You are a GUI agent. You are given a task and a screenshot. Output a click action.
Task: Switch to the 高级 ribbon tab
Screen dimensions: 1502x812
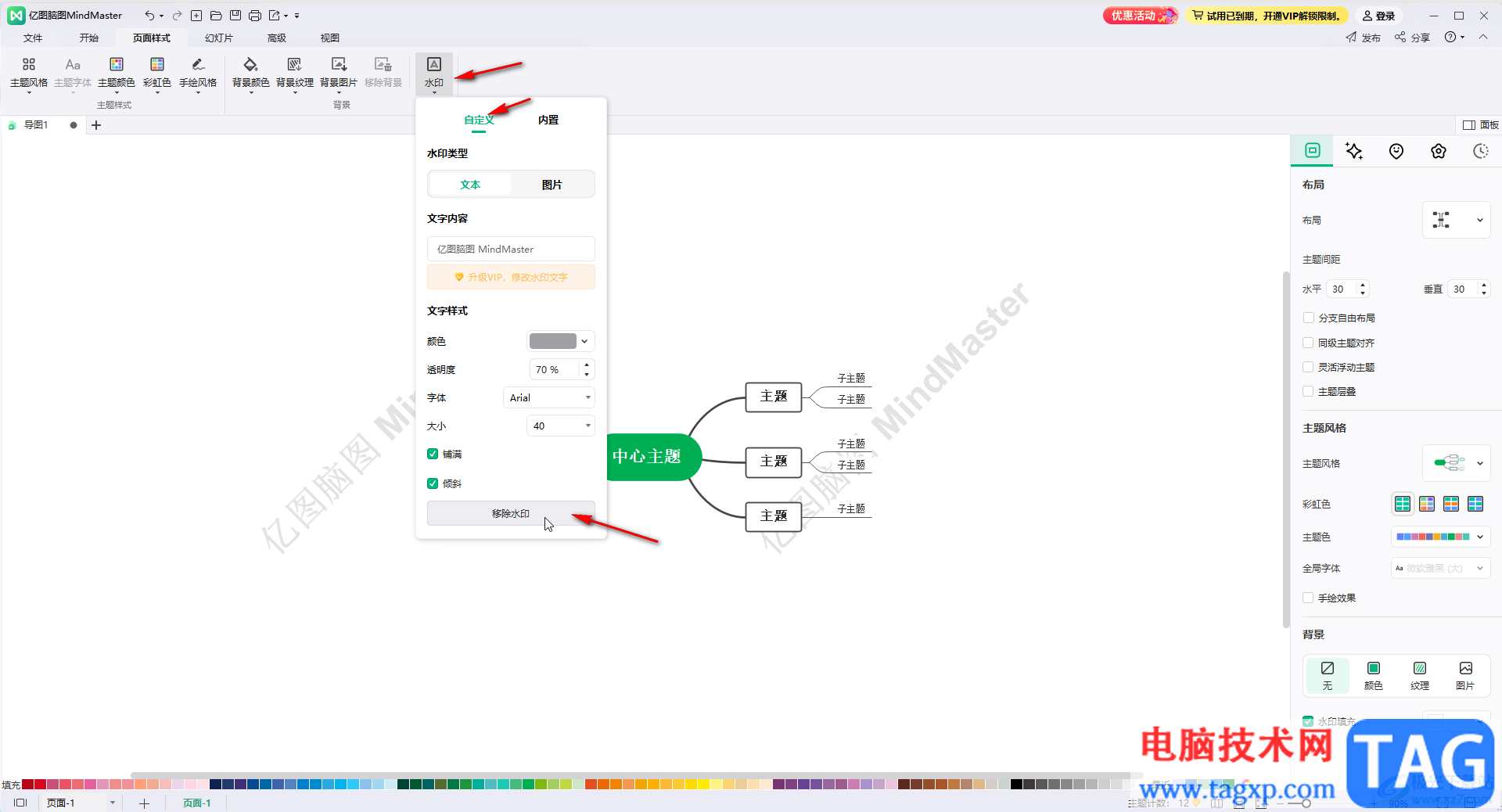click(277, 38)
